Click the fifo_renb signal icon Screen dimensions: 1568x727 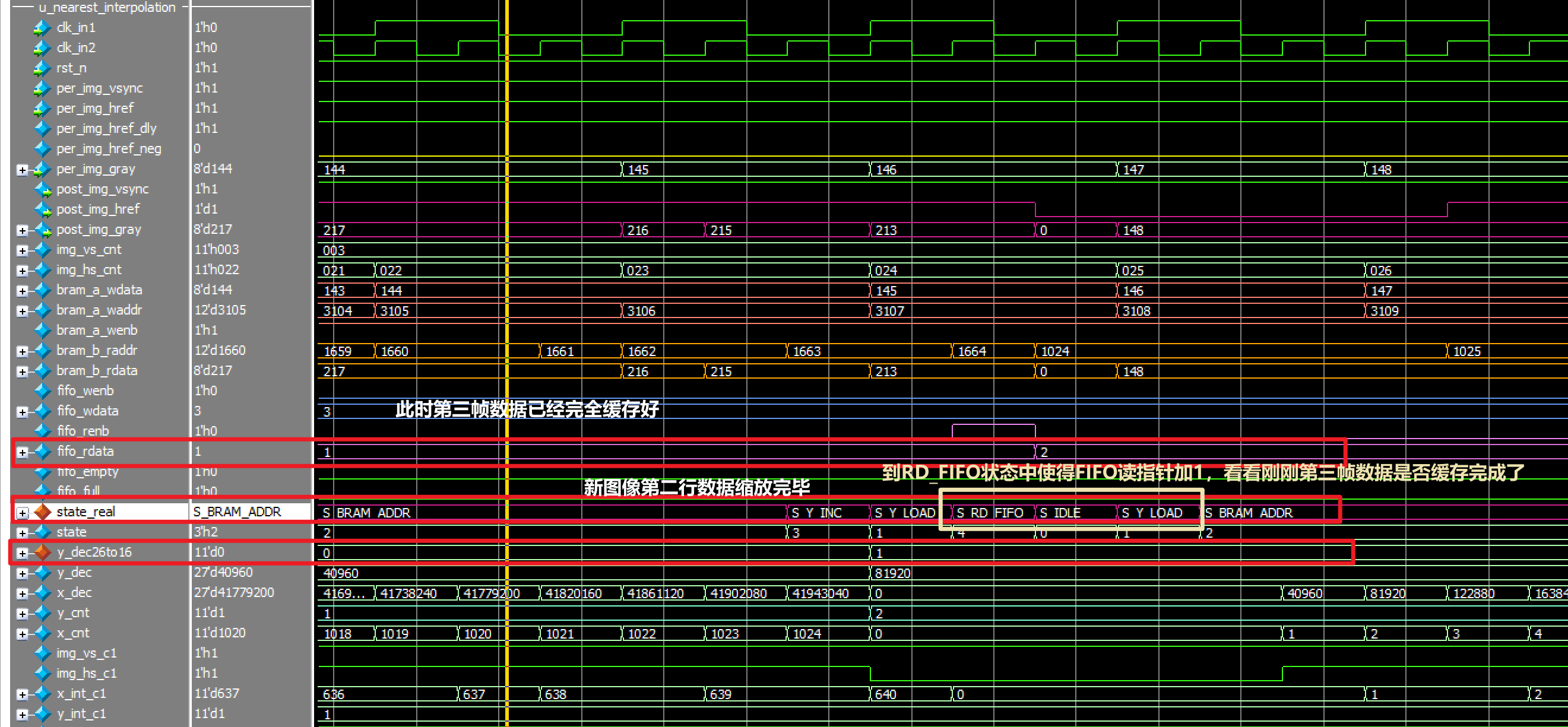click(x=43, y=431)
